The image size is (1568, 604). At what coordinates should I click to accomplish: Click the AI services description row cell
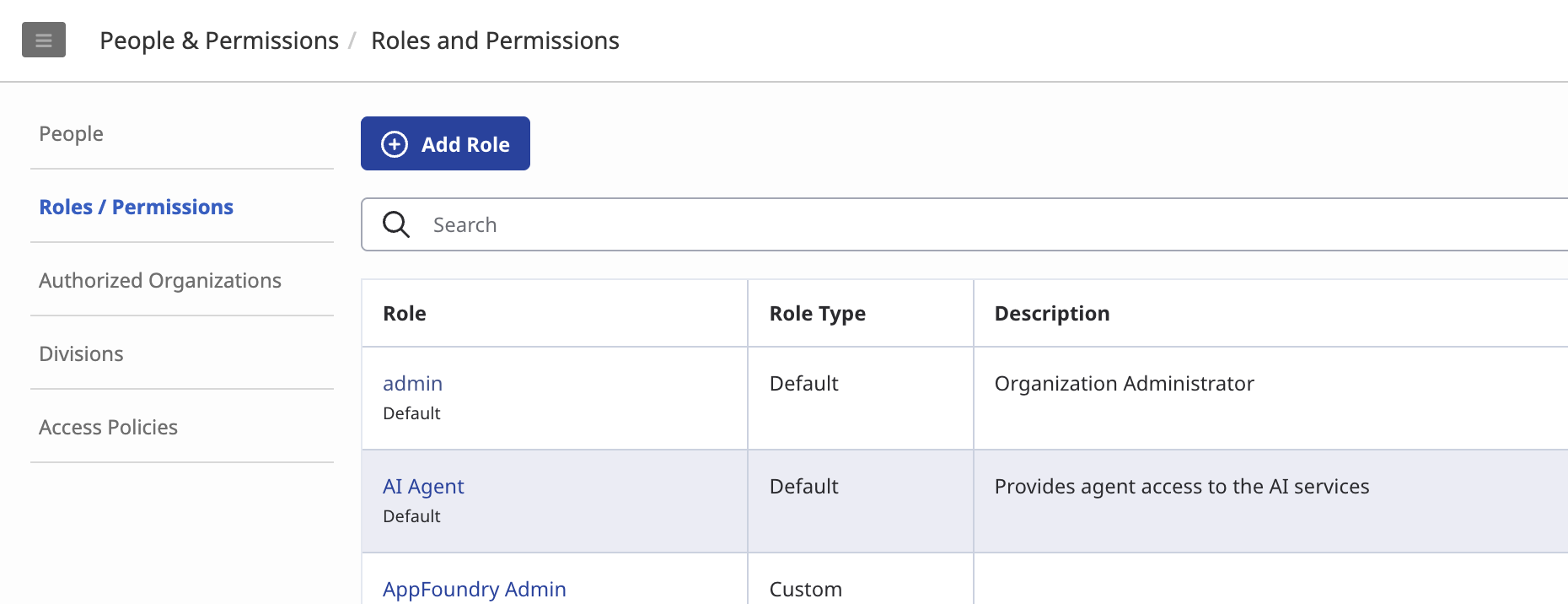1181,487
